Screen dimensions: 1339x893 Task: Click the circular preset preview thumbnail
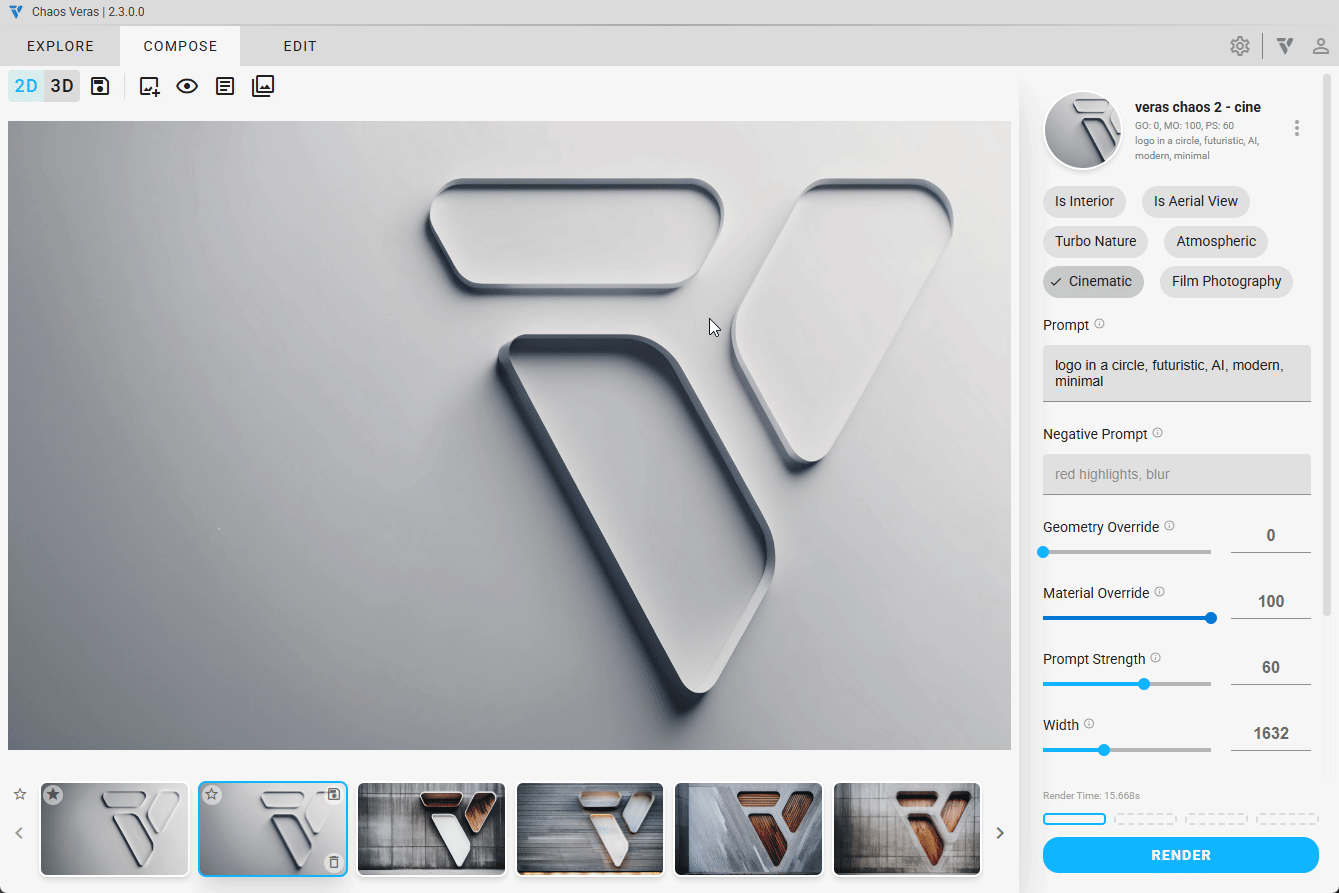[x=1083, y=130]
